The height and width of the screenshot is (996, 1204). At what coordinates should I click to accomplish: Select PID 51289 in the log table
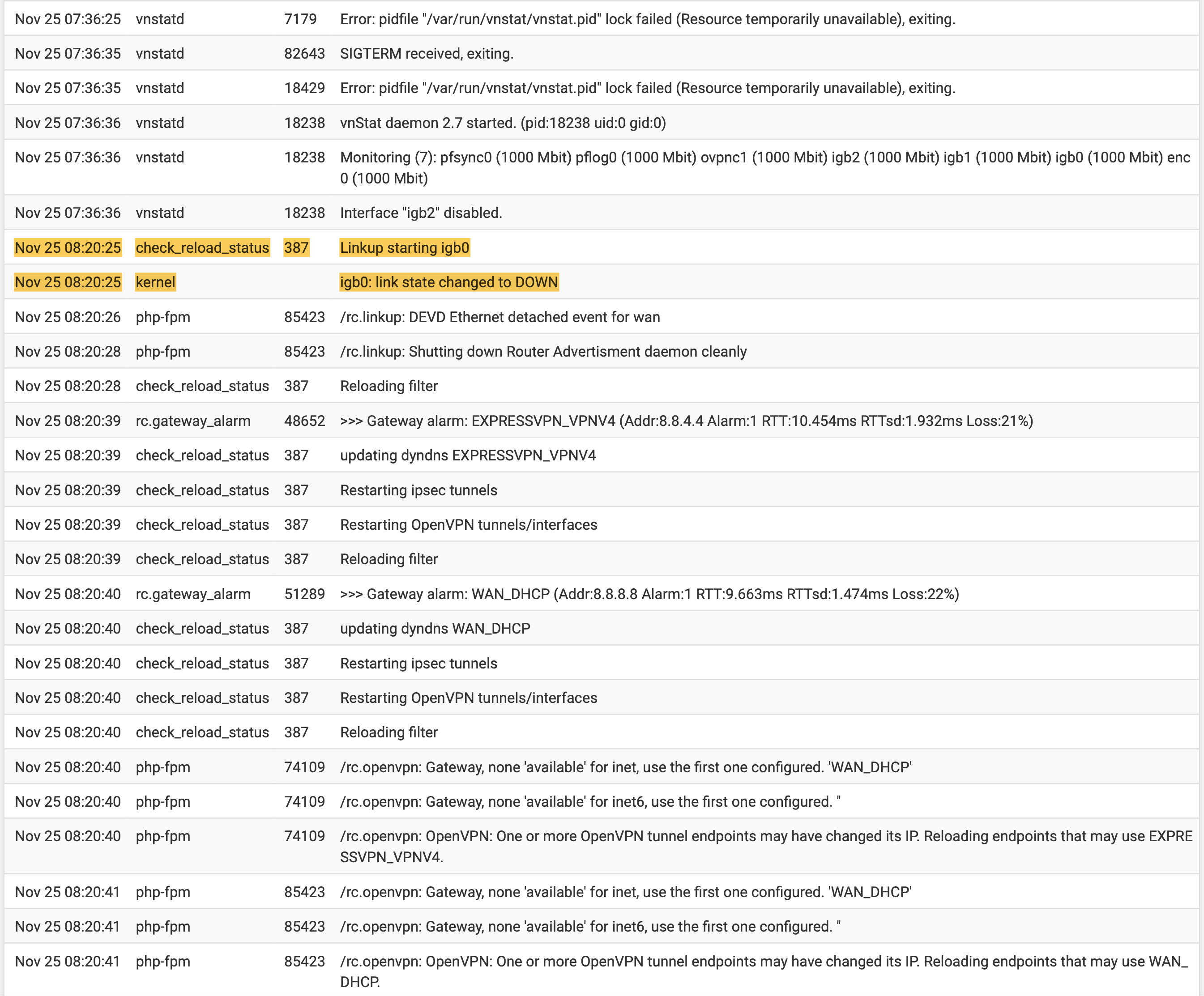point(304,594)
